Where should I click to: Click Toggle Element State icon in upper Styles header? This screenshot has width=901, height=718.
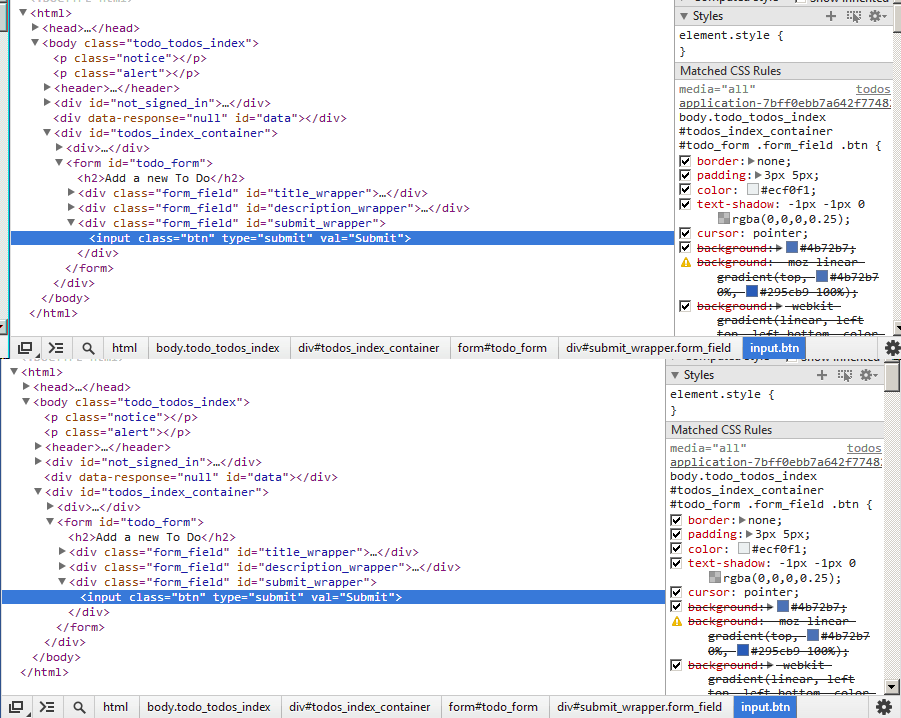[853, 16]
